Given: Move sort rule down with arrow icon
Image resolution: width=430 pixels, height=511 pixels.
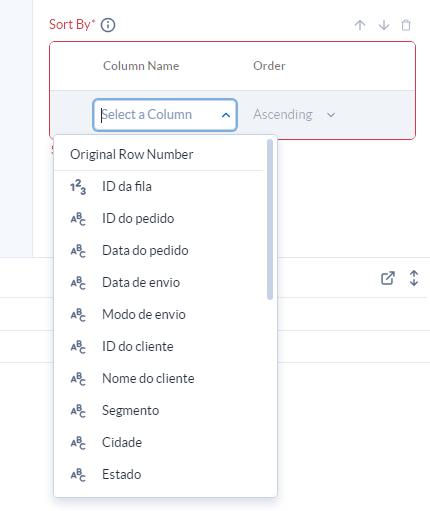Looking at the screenshot, I should click(384, 25).
